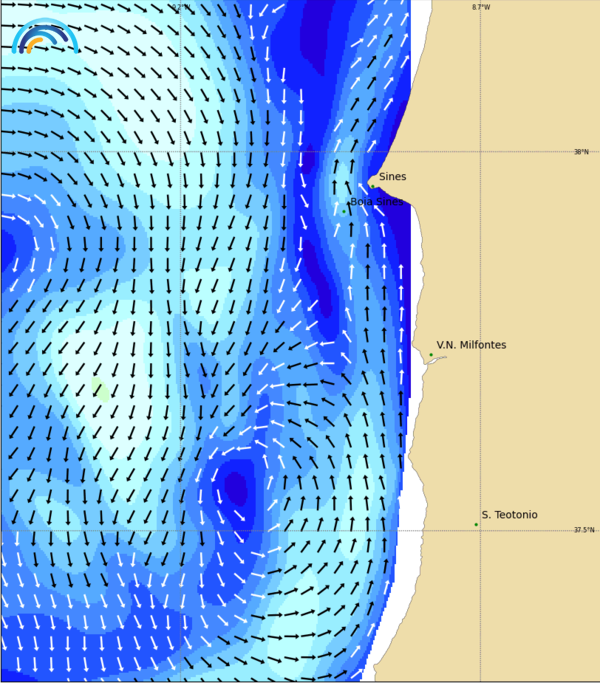The image size is (600, 683).
Task: Click the river estuary inlet beside V.N. Milfontes
Action: click(435, 361)
